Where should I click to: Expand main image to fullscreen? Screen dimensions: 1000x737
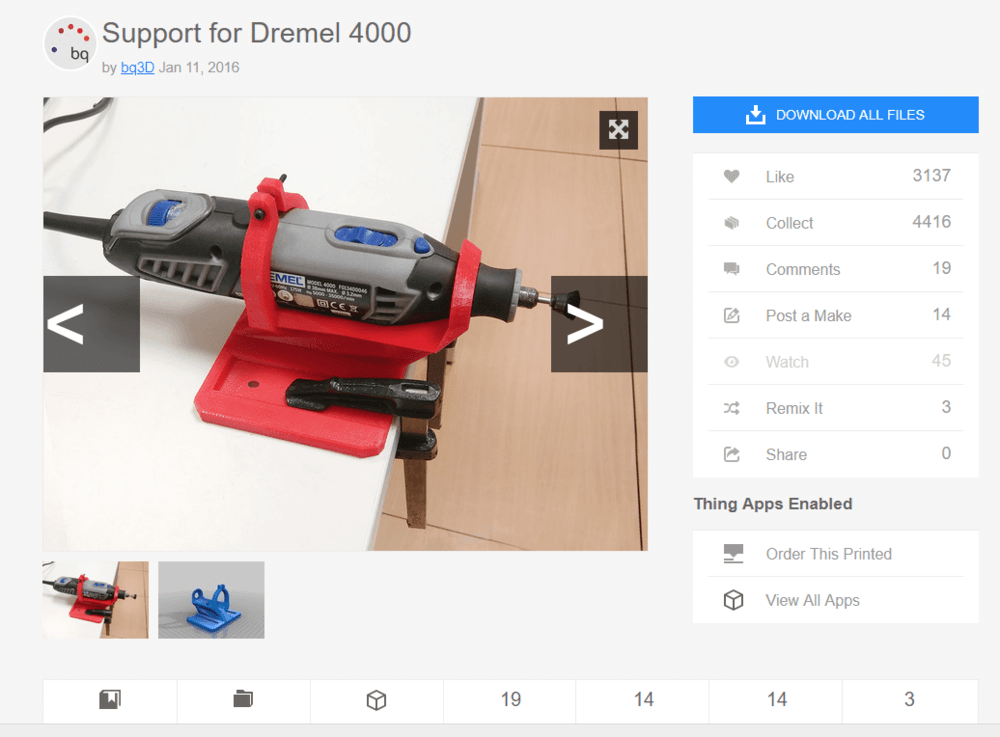click(x=618, y=129)
